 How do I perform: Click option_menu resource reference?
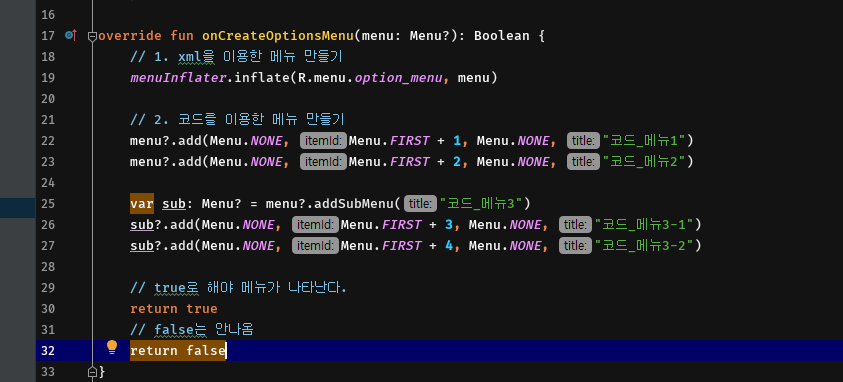coord(398,78)
